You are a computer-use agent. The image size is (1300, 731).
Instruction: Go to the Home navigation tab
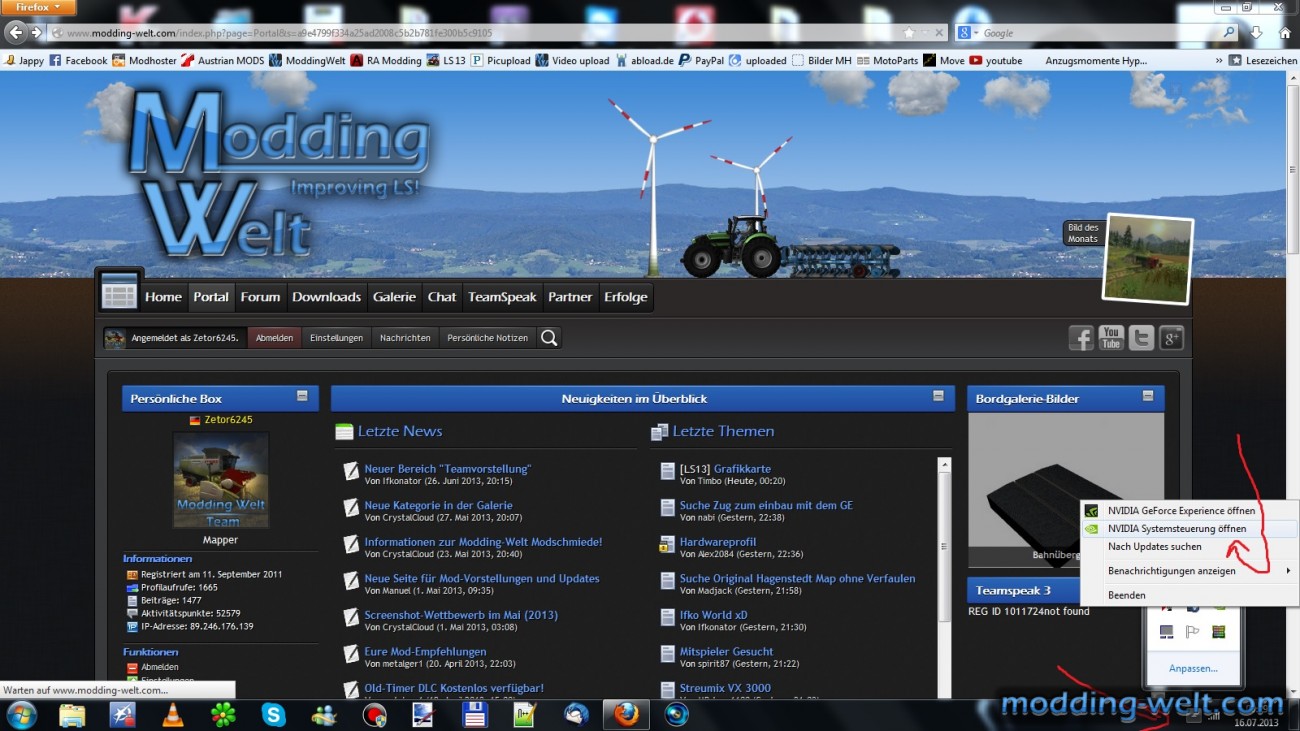coord(163,297)
